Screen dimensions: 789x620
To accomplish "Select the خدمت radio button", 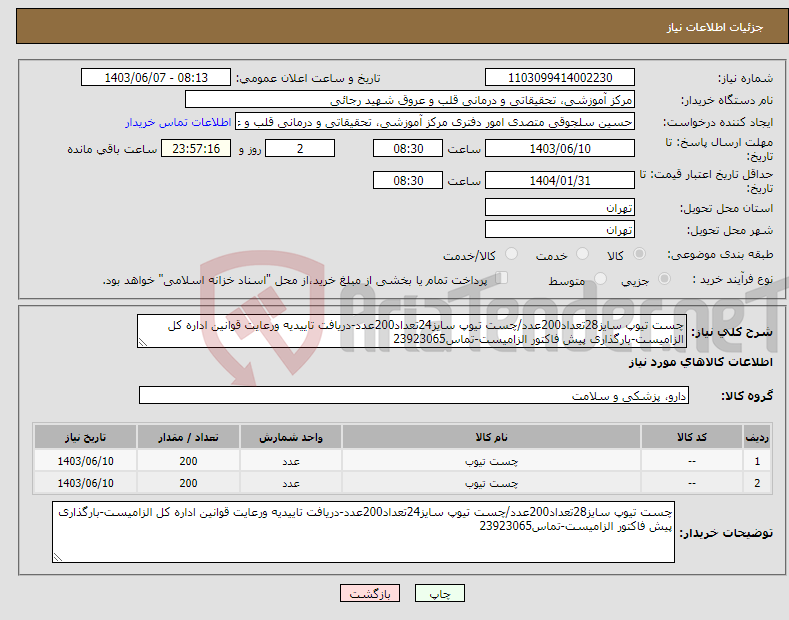I will point(582,254).
